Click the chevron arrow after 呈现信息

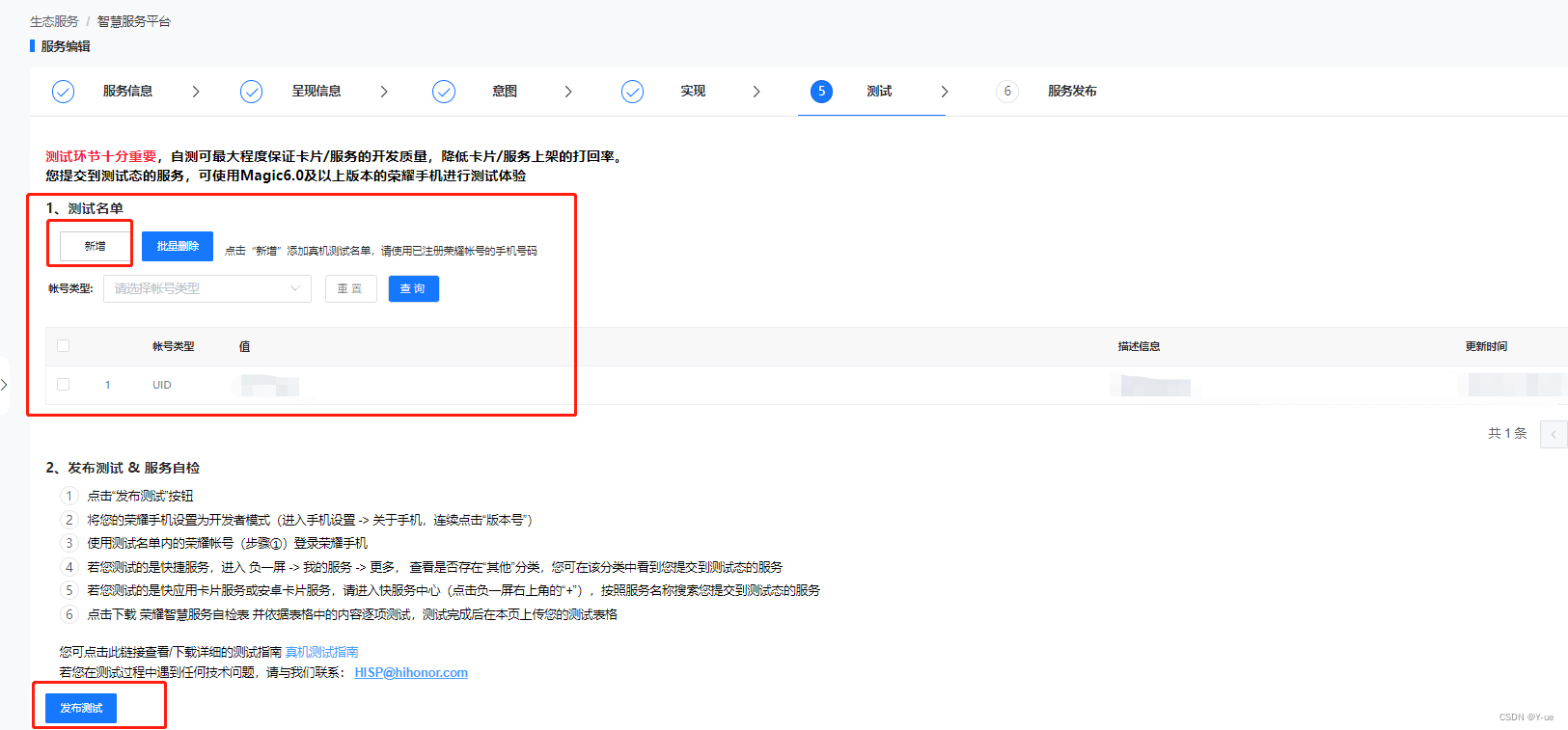[x=384, y=92]
